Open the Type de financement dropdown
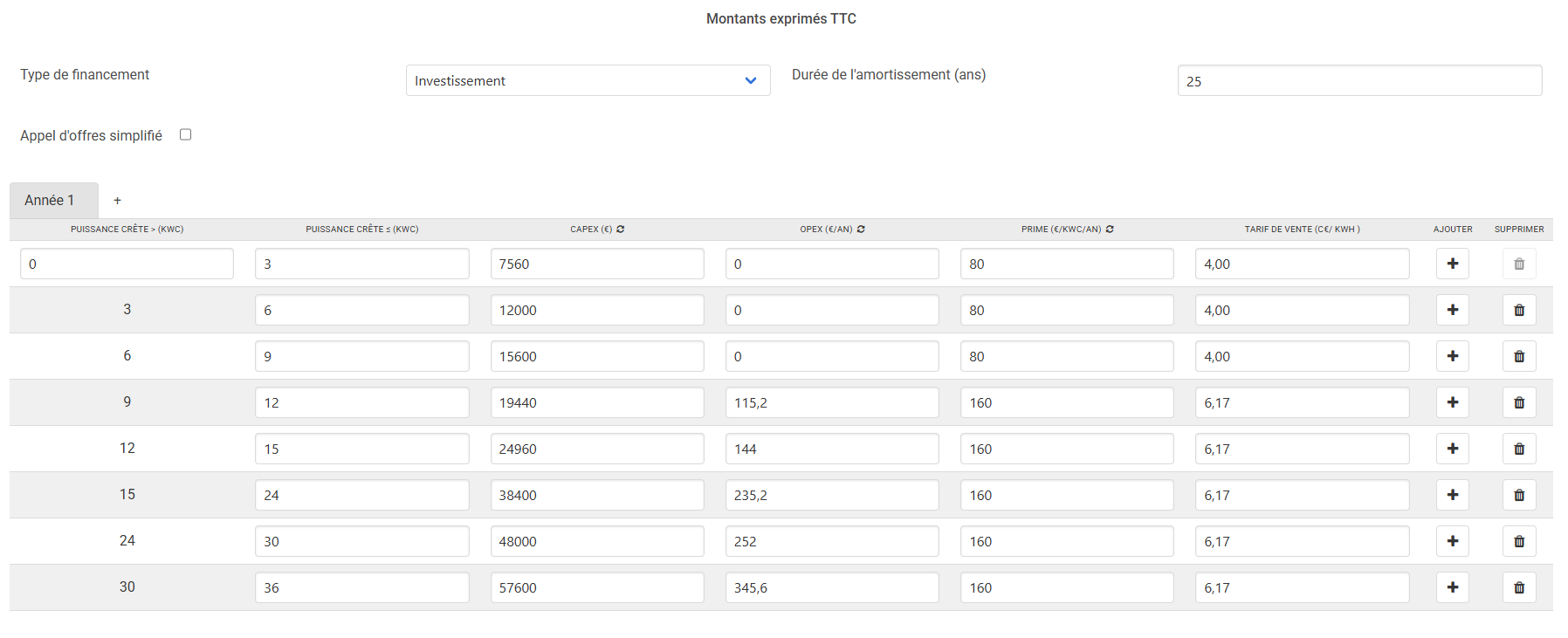Viewport: 1568px width, 638px height. (588, 80)
